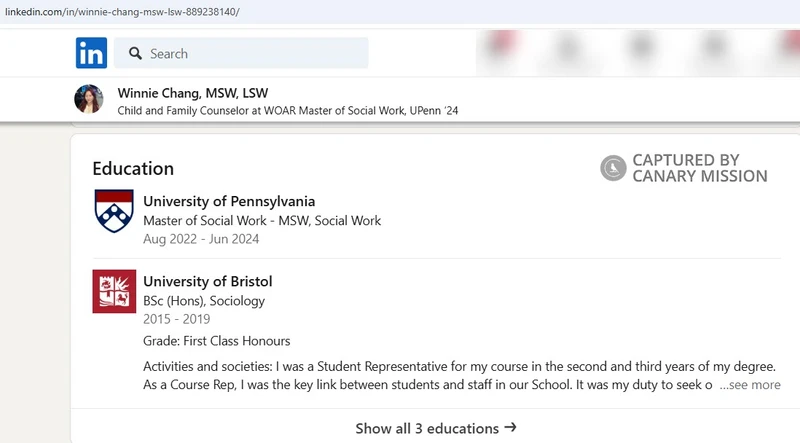Open the University of Pennsylvania shield logo
This screenshot has width=800, height=443.
[x=114, y=211]
